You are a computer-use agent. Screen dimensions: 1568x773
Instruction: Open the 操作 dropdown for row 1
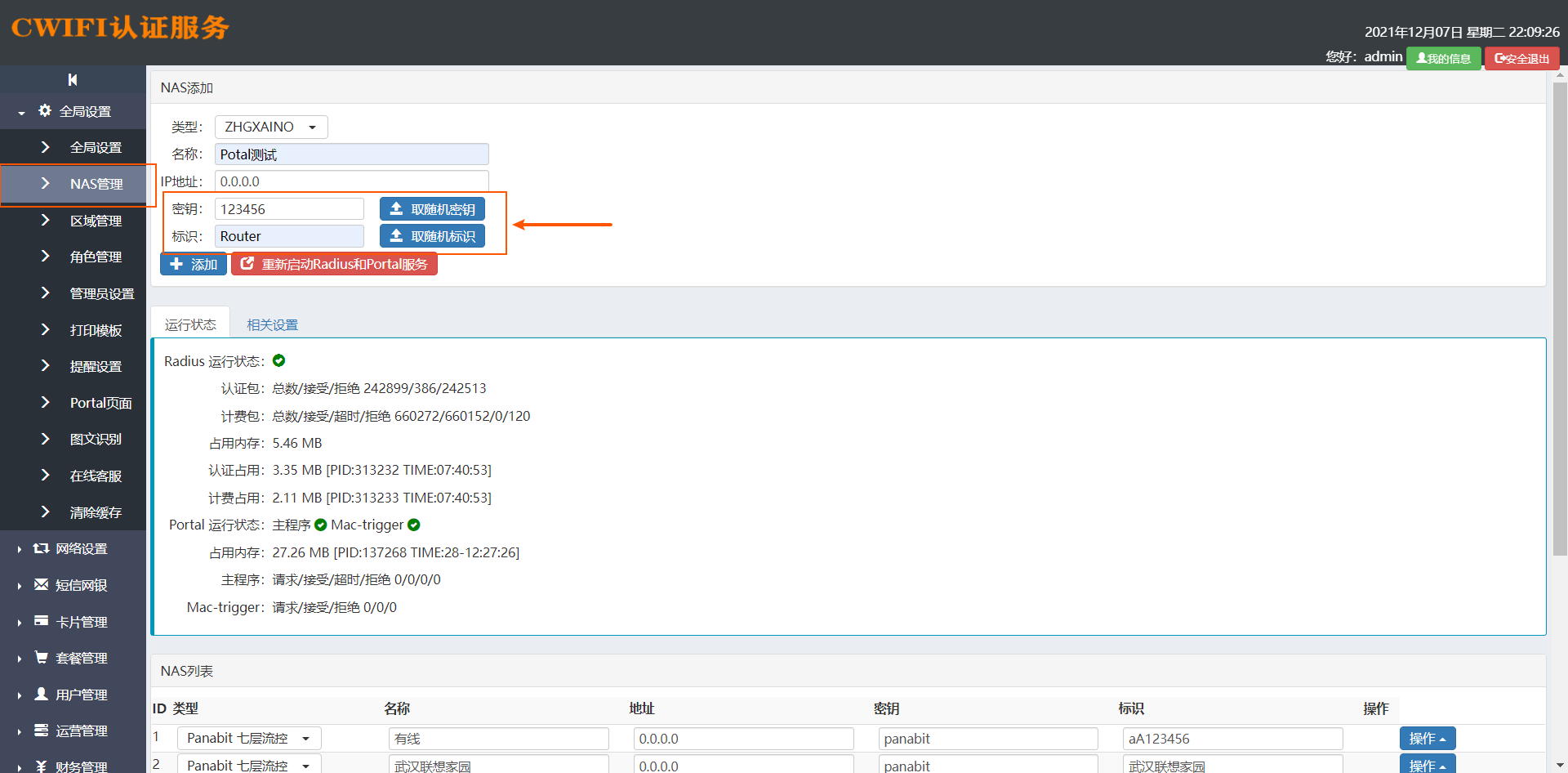click(x=1427, y=738)
